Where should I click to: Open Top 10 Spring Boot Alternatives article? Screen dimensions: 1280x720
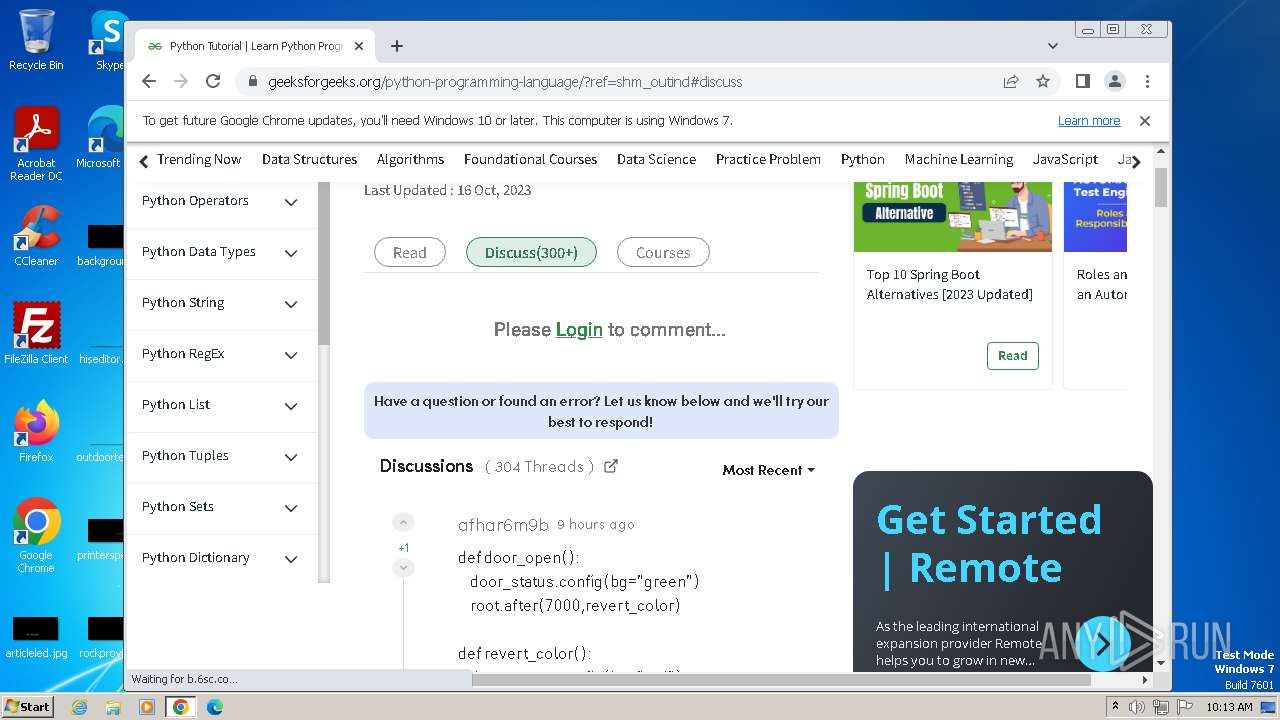pyautogui.click(x=950, y=285)
